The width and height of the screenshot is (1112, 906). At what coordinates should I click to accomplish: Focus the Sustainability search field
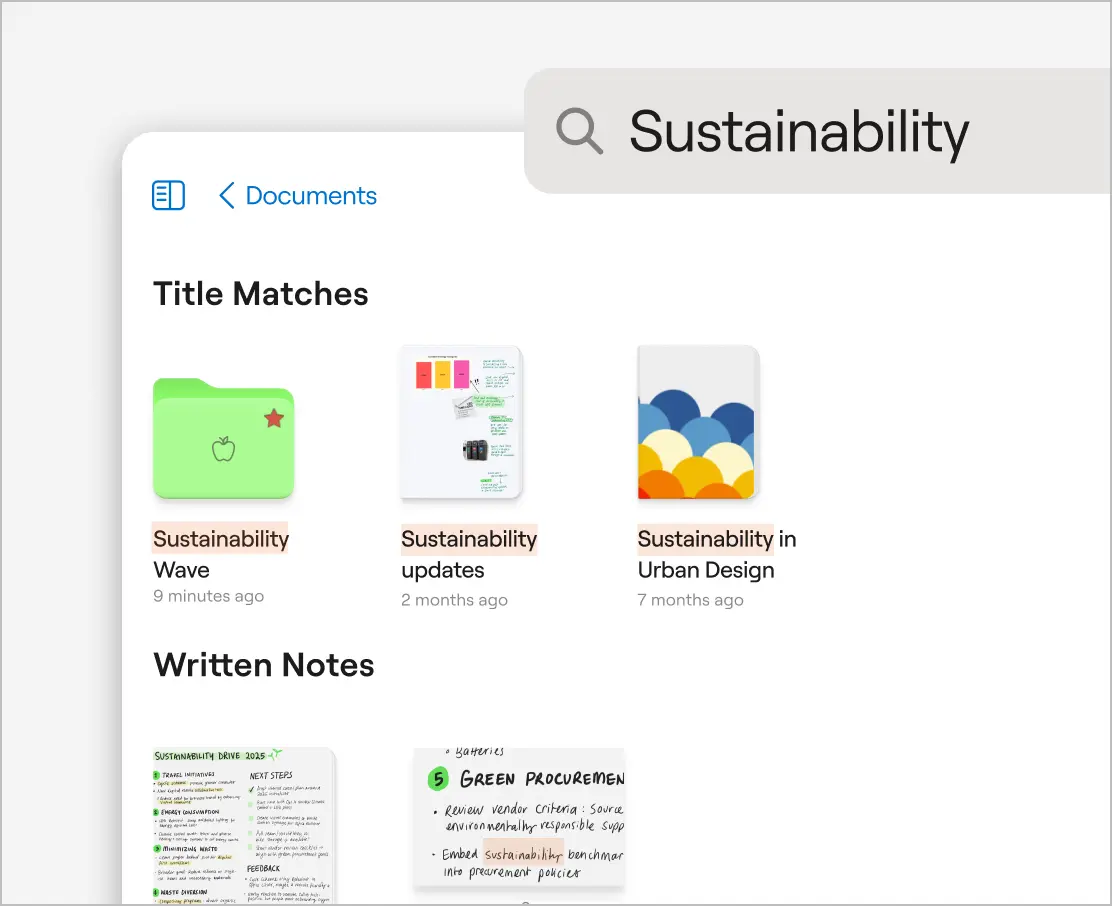coord(818,131)
